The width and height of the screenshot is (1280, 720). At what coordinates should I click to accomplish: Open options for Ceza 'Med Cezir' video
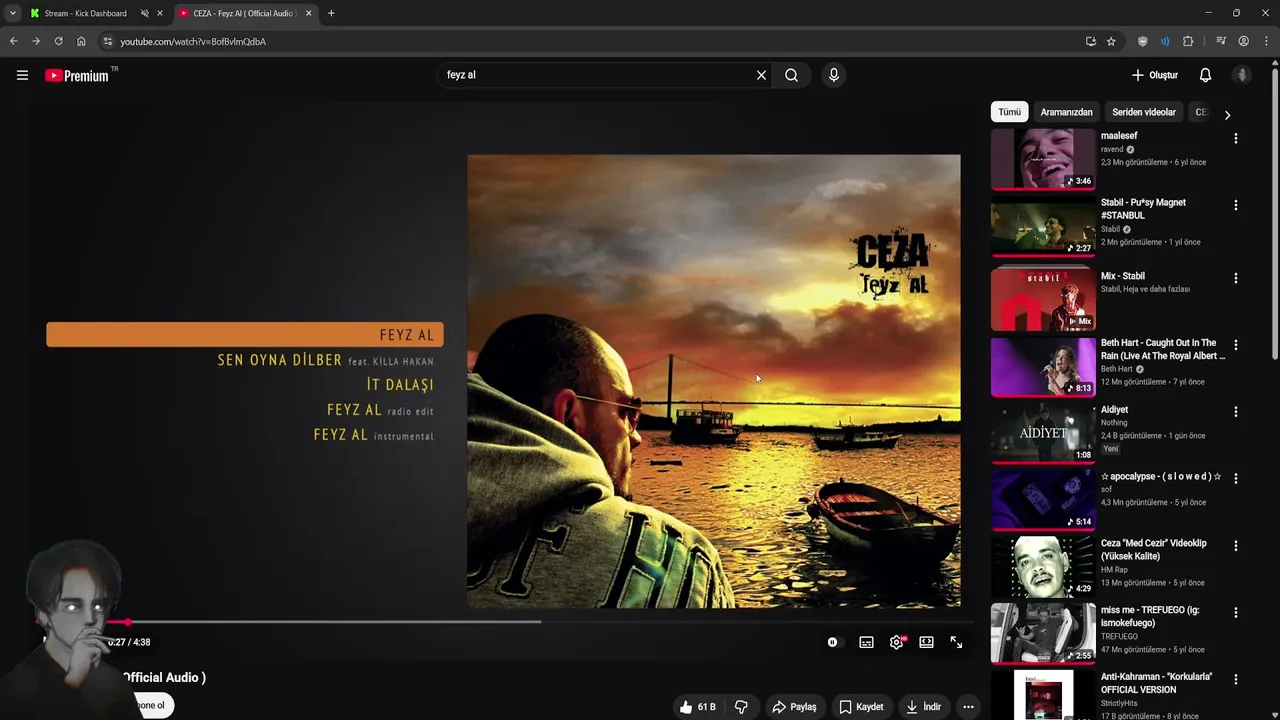coord(1235,546)
